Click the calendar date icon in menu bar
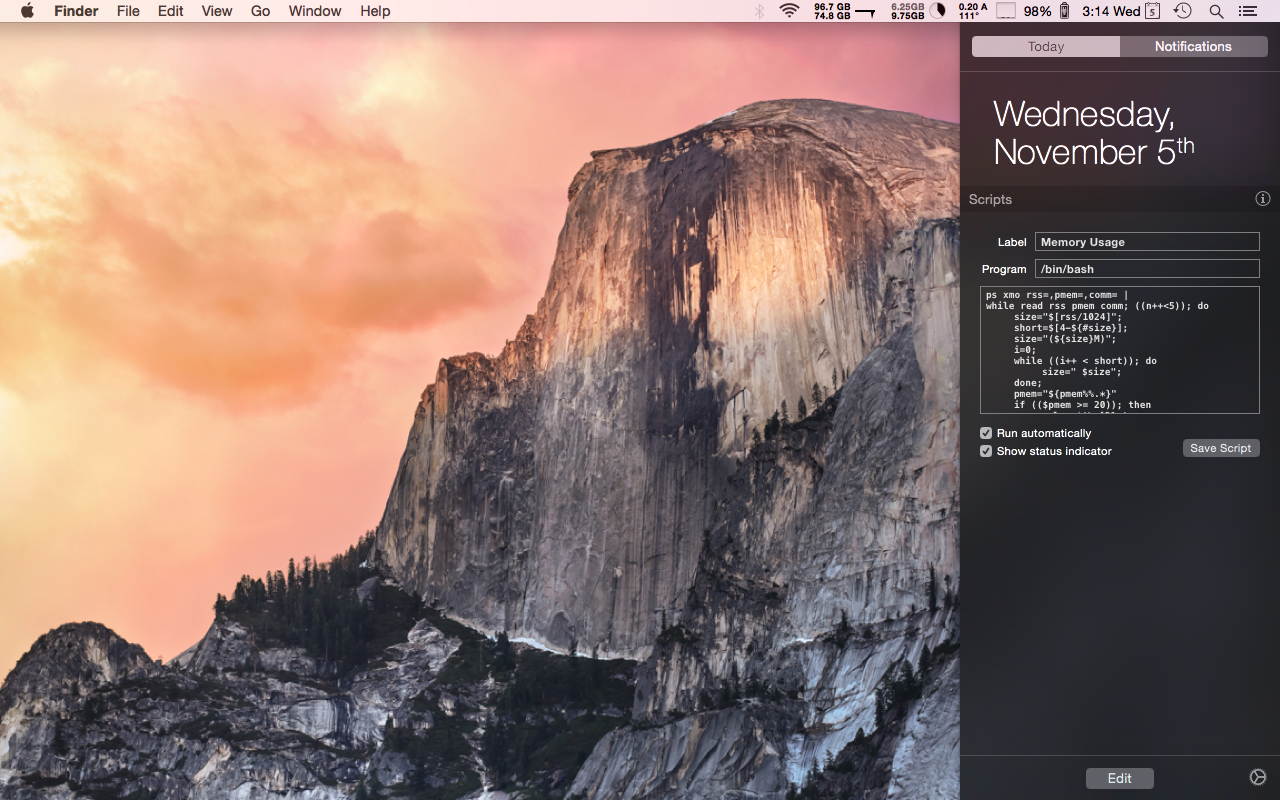Image resolution: width=1280 pixels, height=800 pixels. [1152, 11]
